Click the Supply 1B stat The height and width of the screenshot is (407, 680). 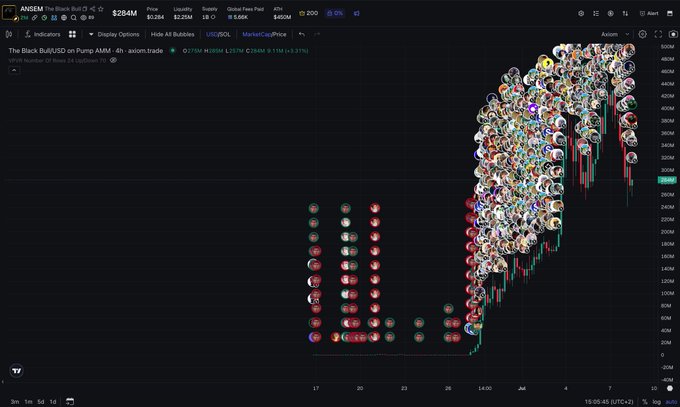[209, 13]
